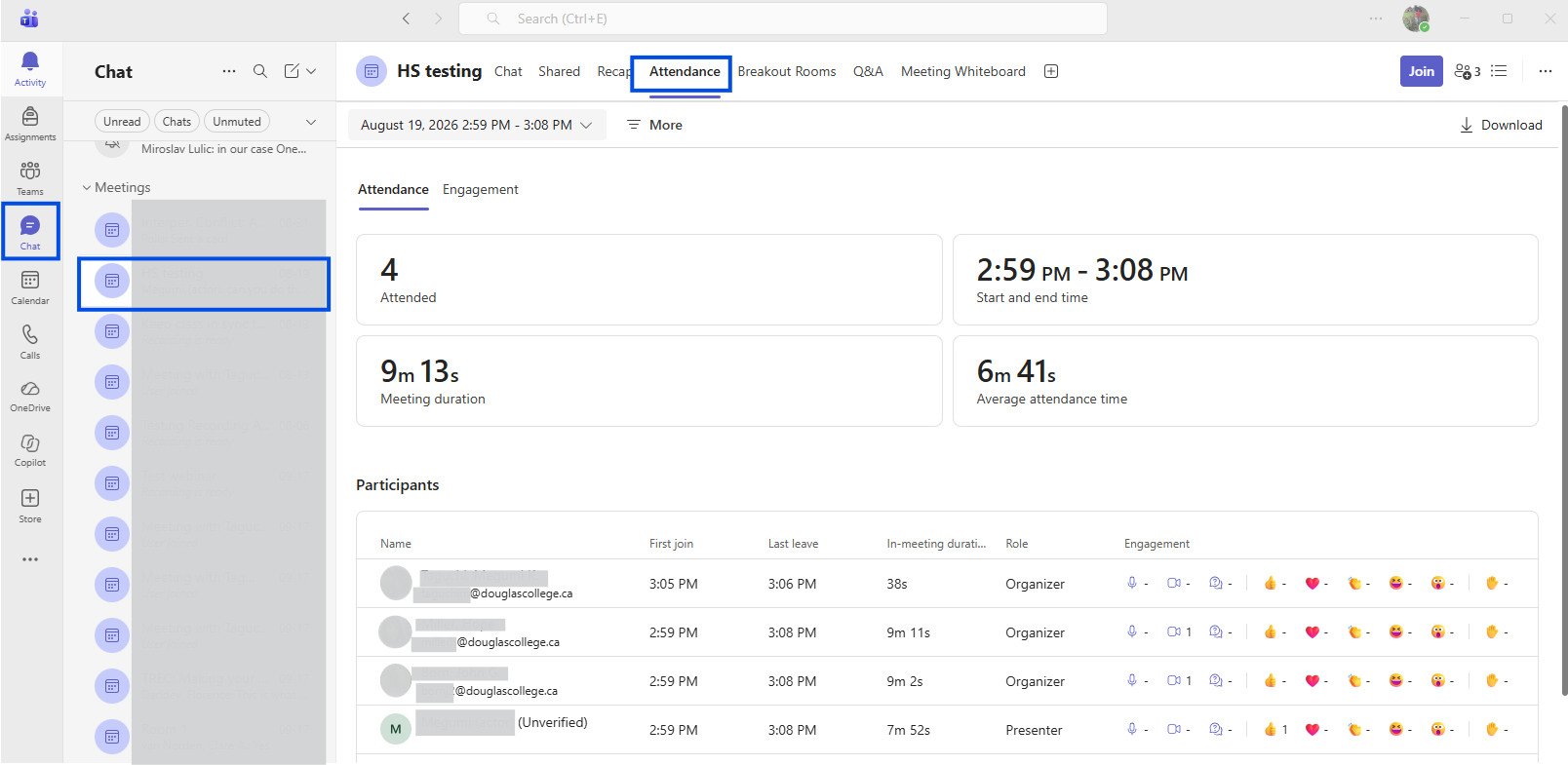This screenshot has height=765, width=1568.
Task: Select the "7m 52s" duration cell
Action: coord(908,730)
